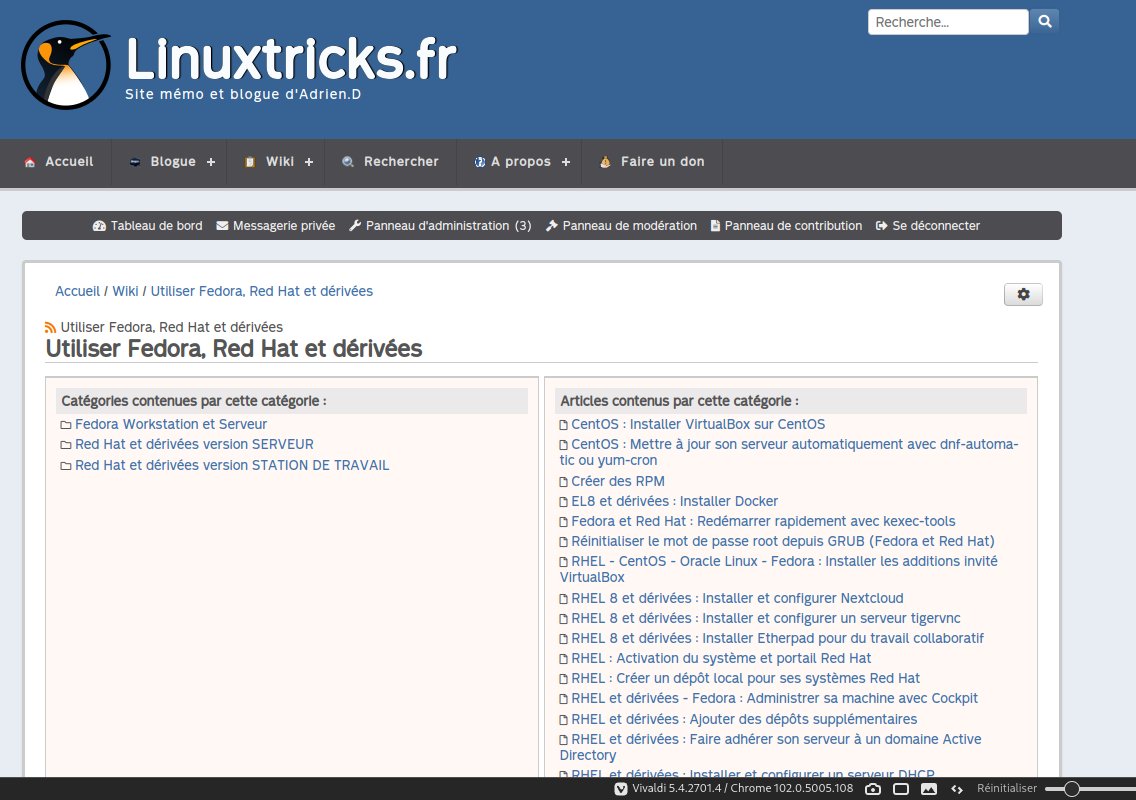Click the search magnifier button
The image size is (1136, 800).
[1045, 22]
